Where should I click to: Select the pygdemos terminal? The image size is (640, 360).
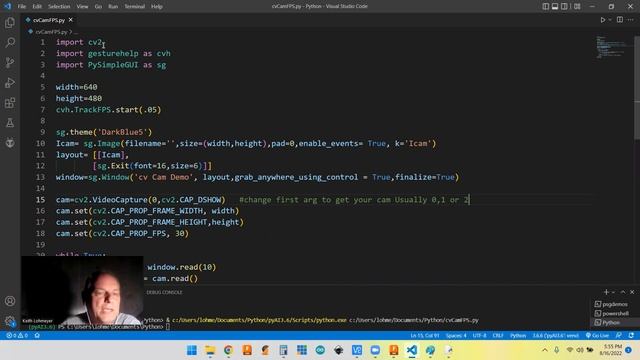pyautogui.click(x=611, y=304)
